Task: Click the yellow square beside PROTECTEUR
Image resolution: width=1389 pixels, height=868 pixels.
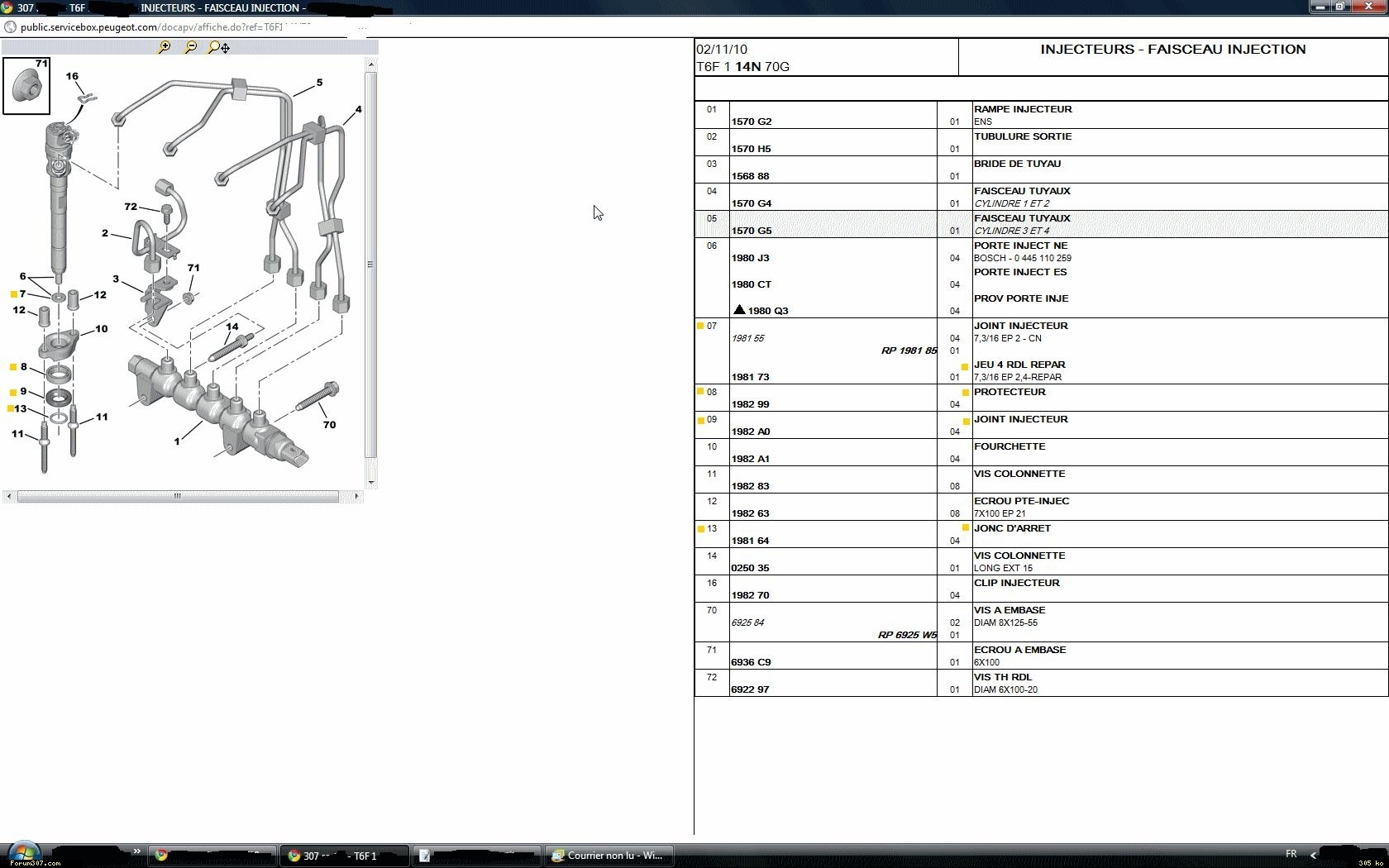Action: 965,393
